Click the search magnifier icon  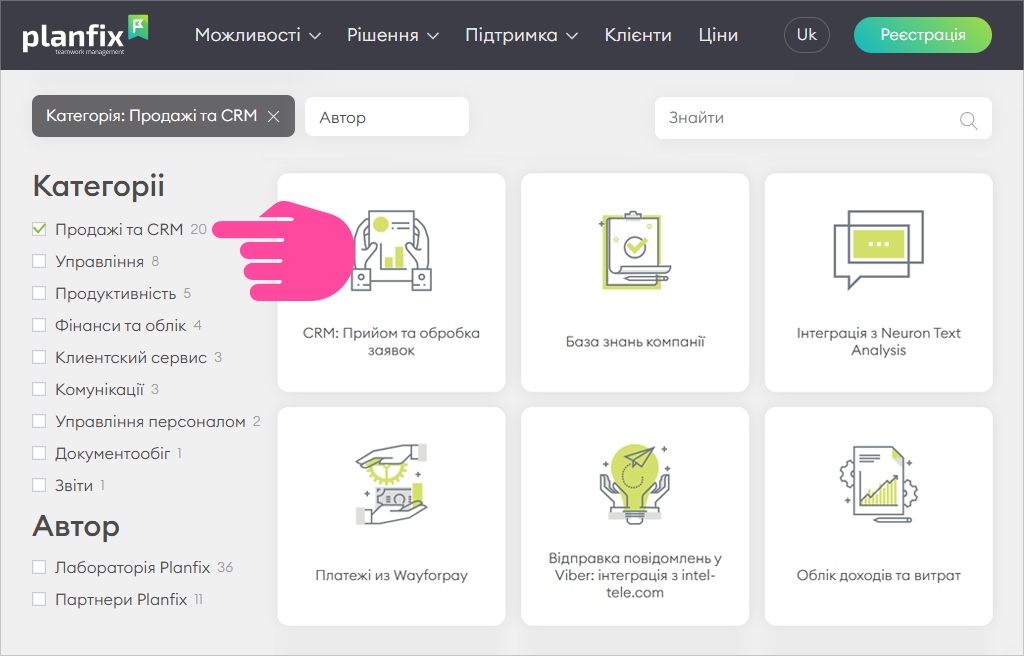point(968,120)
